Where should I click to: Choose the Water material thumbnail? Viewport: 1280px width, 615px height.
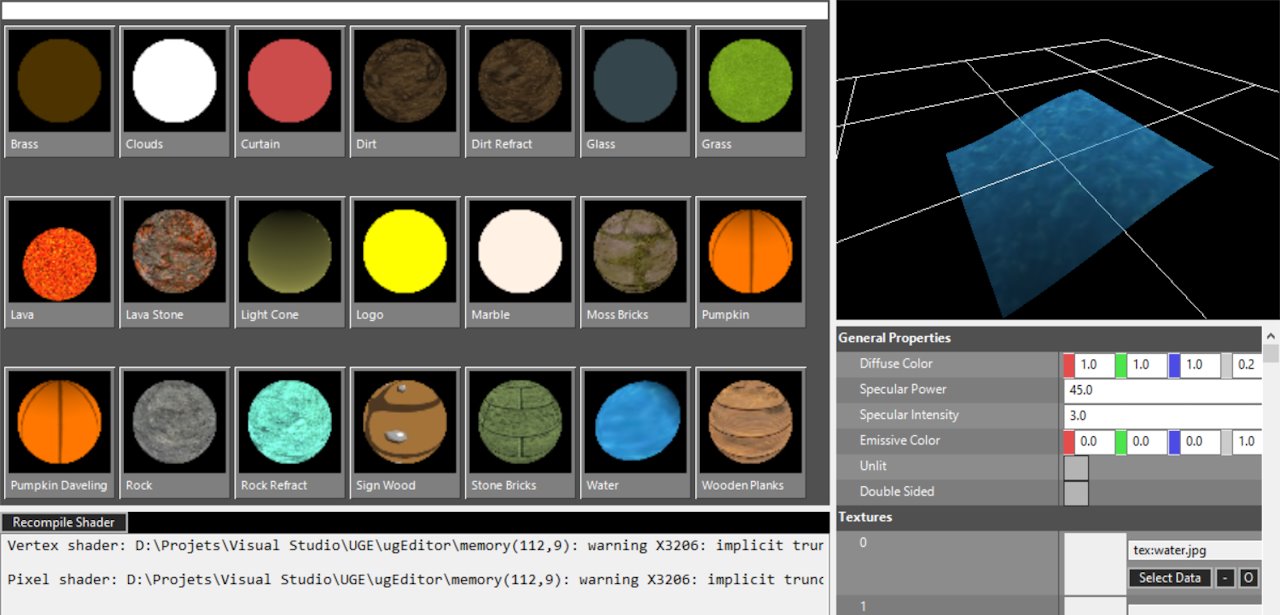pyautogui.click(x=635, y=433)
